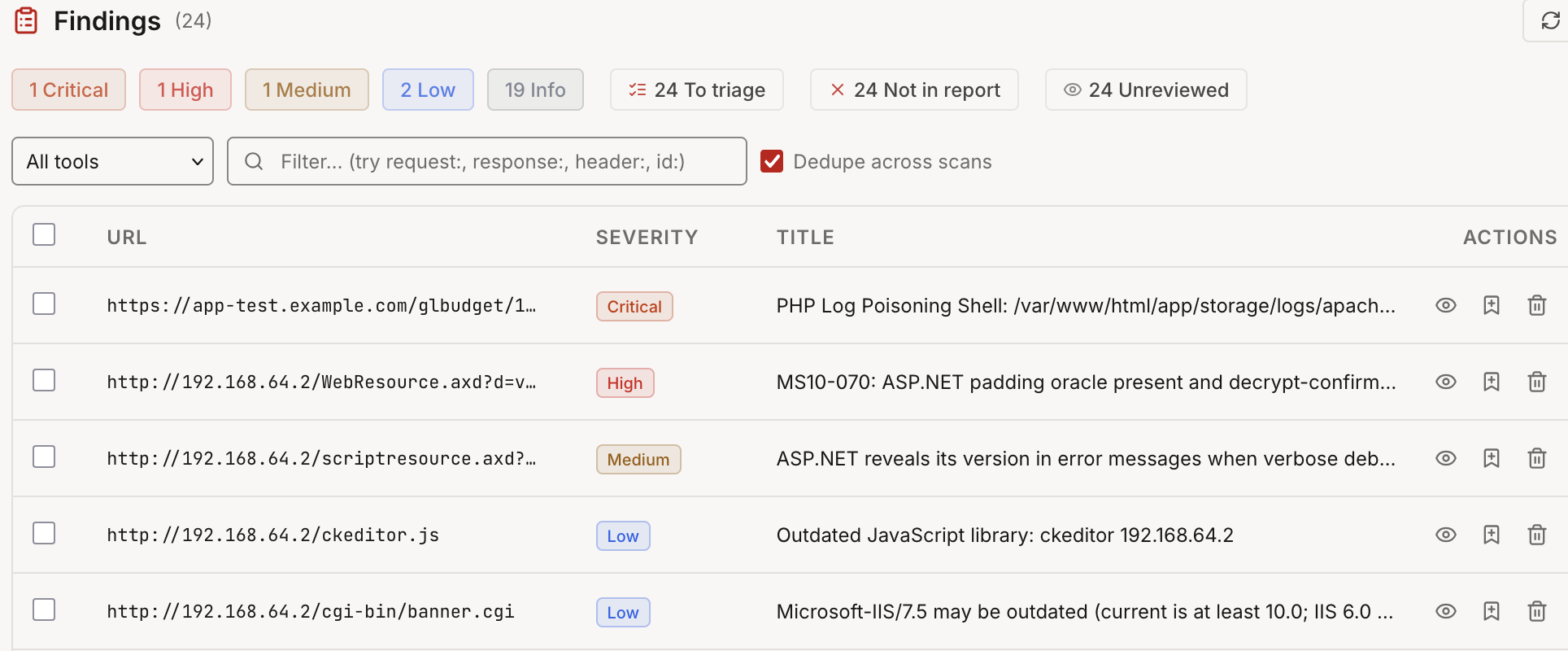The image size is (1568, 651).
Task: Focus the Filter search field
Action: pyautogui.click(x=487, y=161)
